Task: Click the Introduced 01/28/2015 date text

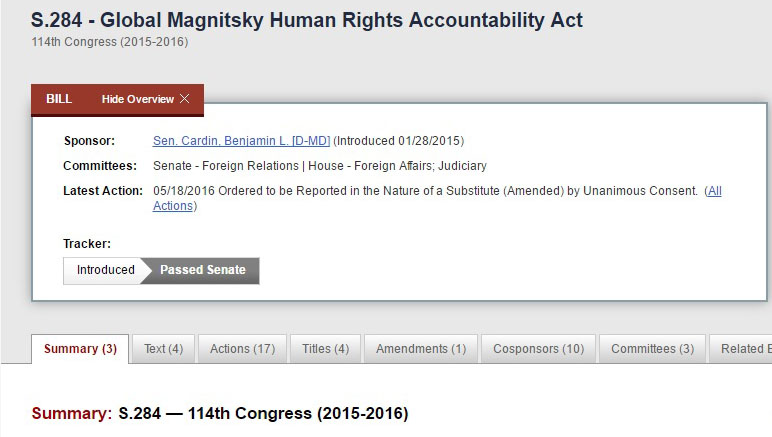Action: [398, 141]
